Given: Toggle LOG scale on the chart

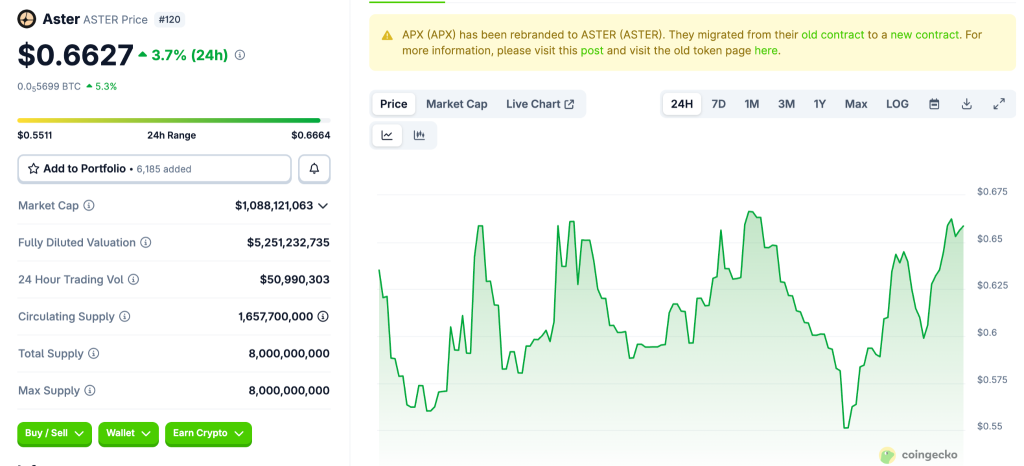Looking at the screenshot, I should [x=897, y=104].
